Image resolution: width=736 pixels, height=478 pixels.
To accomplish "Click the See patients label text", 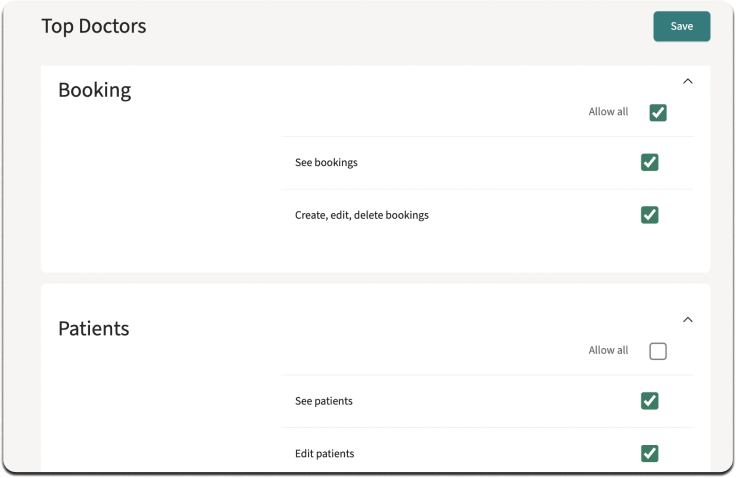I will pyautogui.click(x=324, y=401).
